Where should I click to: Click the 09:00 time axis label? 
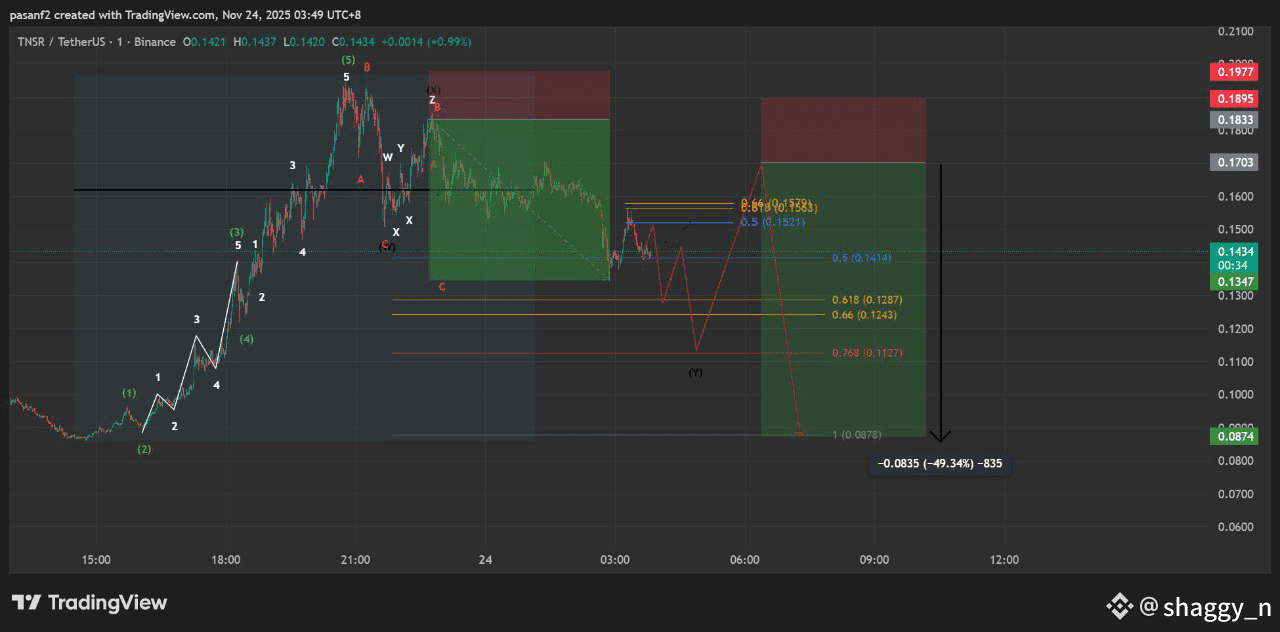[x=875, y=560]
